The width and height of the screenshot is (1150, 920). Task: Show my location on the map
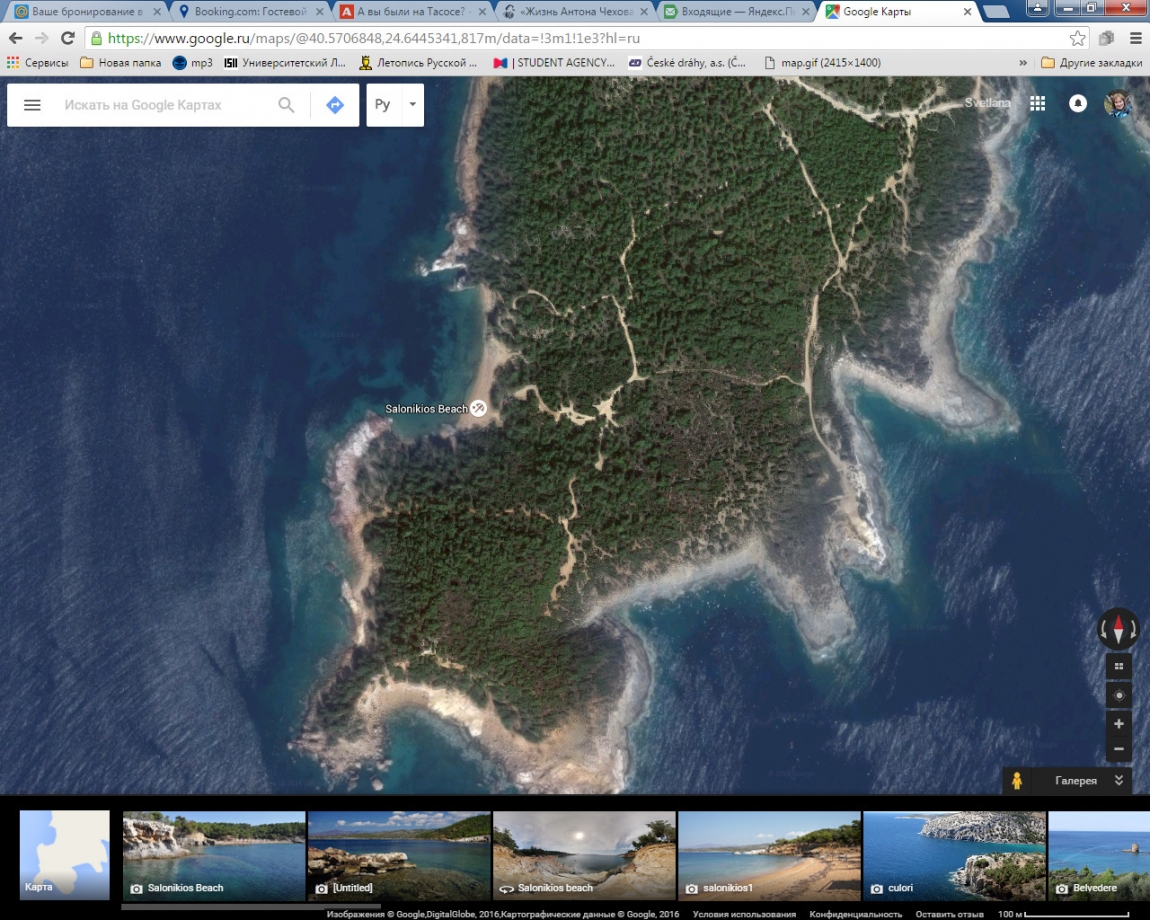coord(1118,695)
